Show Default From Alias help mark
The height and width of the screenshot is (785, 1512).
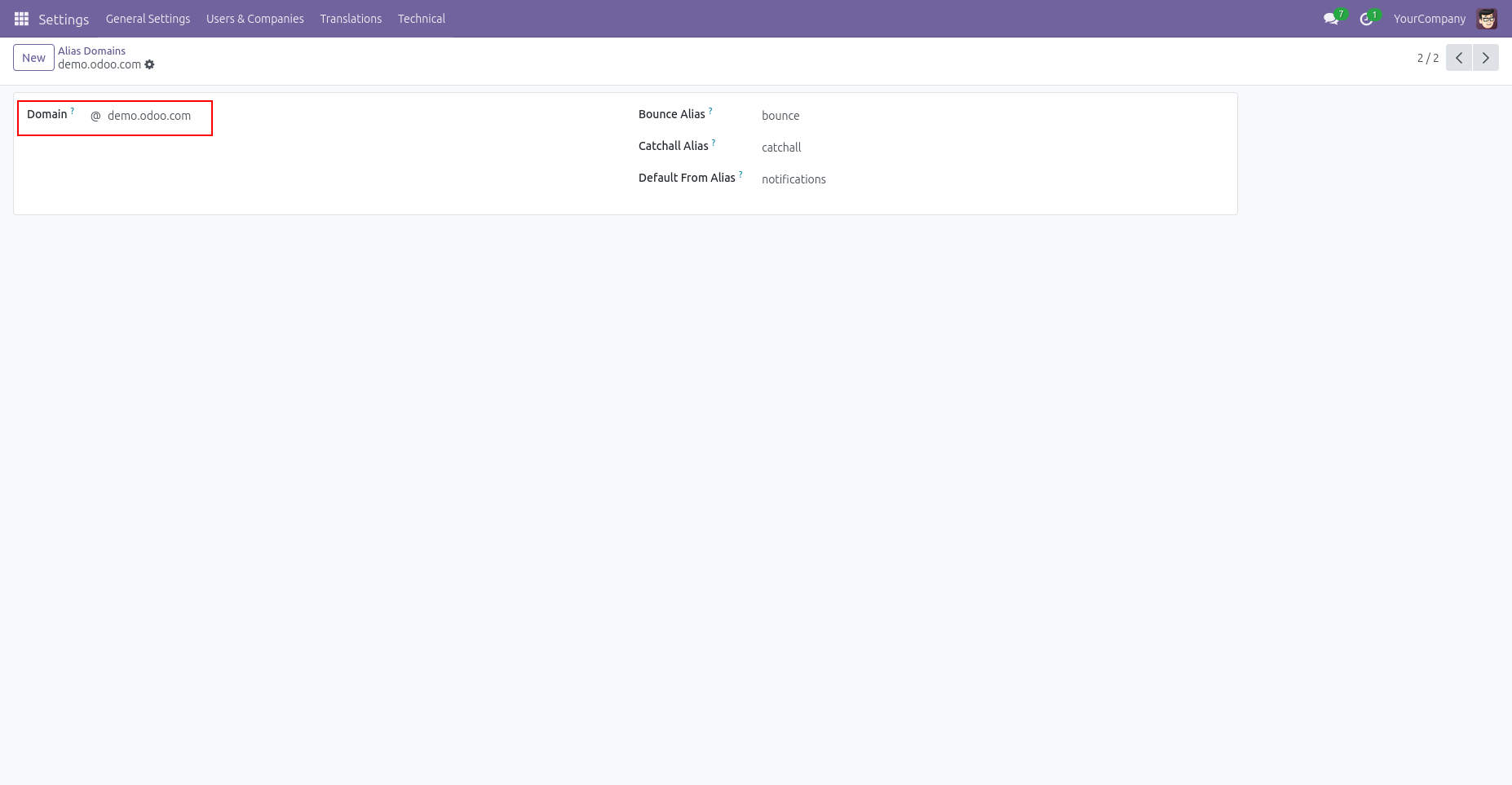[x=741, y=174]
